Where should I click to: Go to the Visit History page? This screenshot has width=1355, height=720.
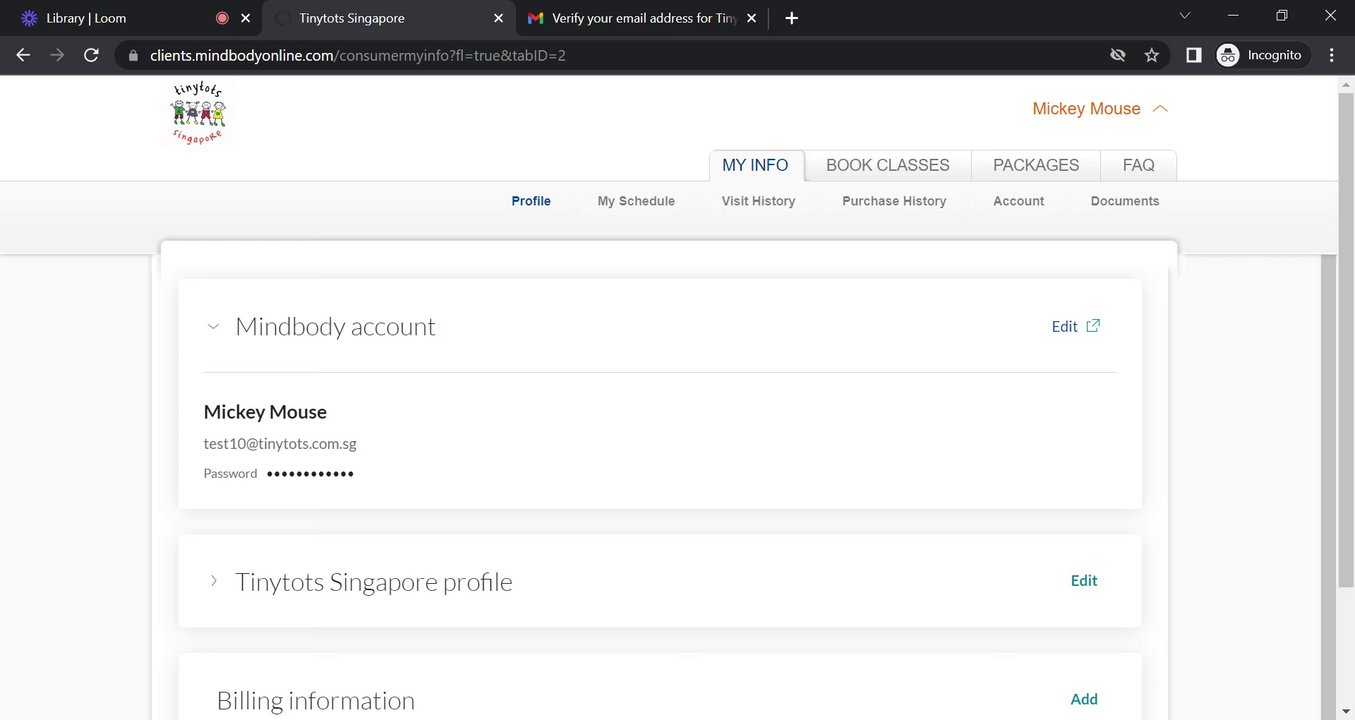758,201
